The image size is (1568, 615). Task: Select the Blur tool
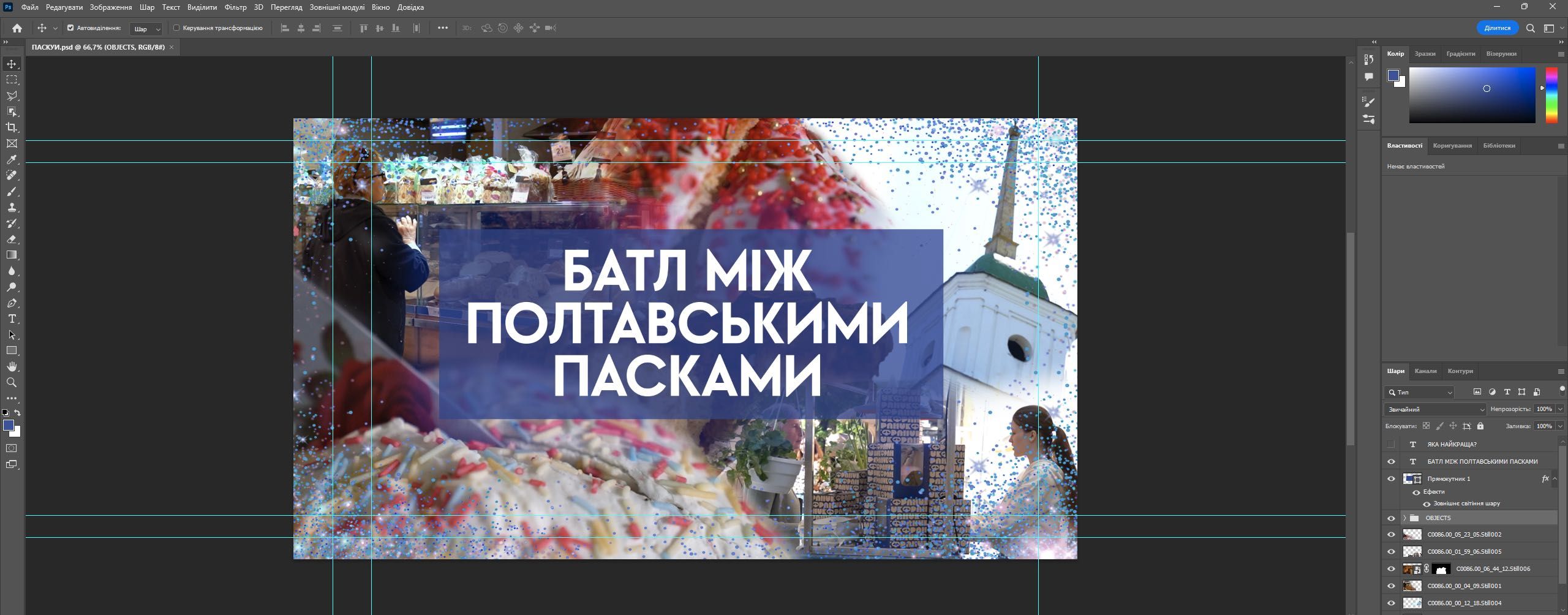point(12,271)
